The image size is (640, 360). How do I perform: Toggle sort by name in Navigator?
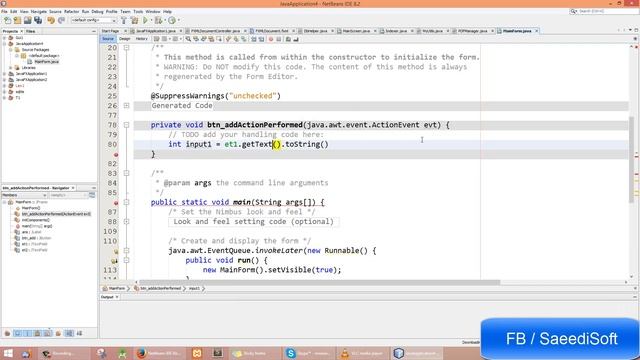(69, 333)
